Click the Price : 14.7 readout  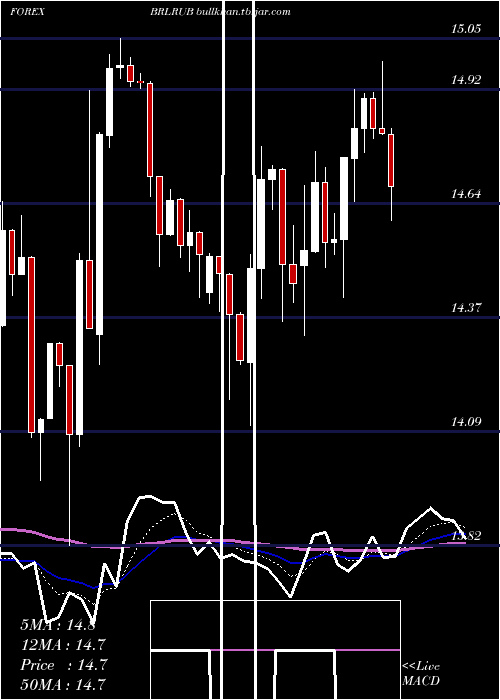(x=63, y=665)
